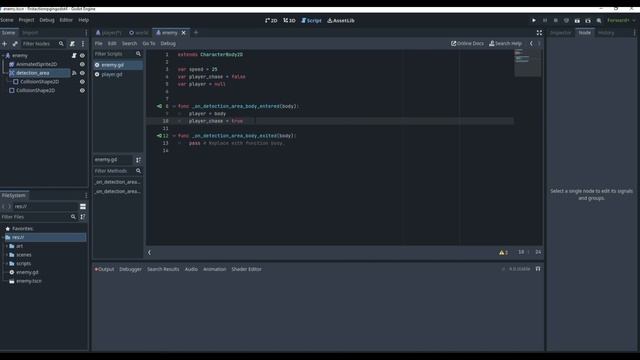The width and height of the screenshot is (640, 360).
Task: Click the Filter Methods search icon
Action: pos(138,171)
